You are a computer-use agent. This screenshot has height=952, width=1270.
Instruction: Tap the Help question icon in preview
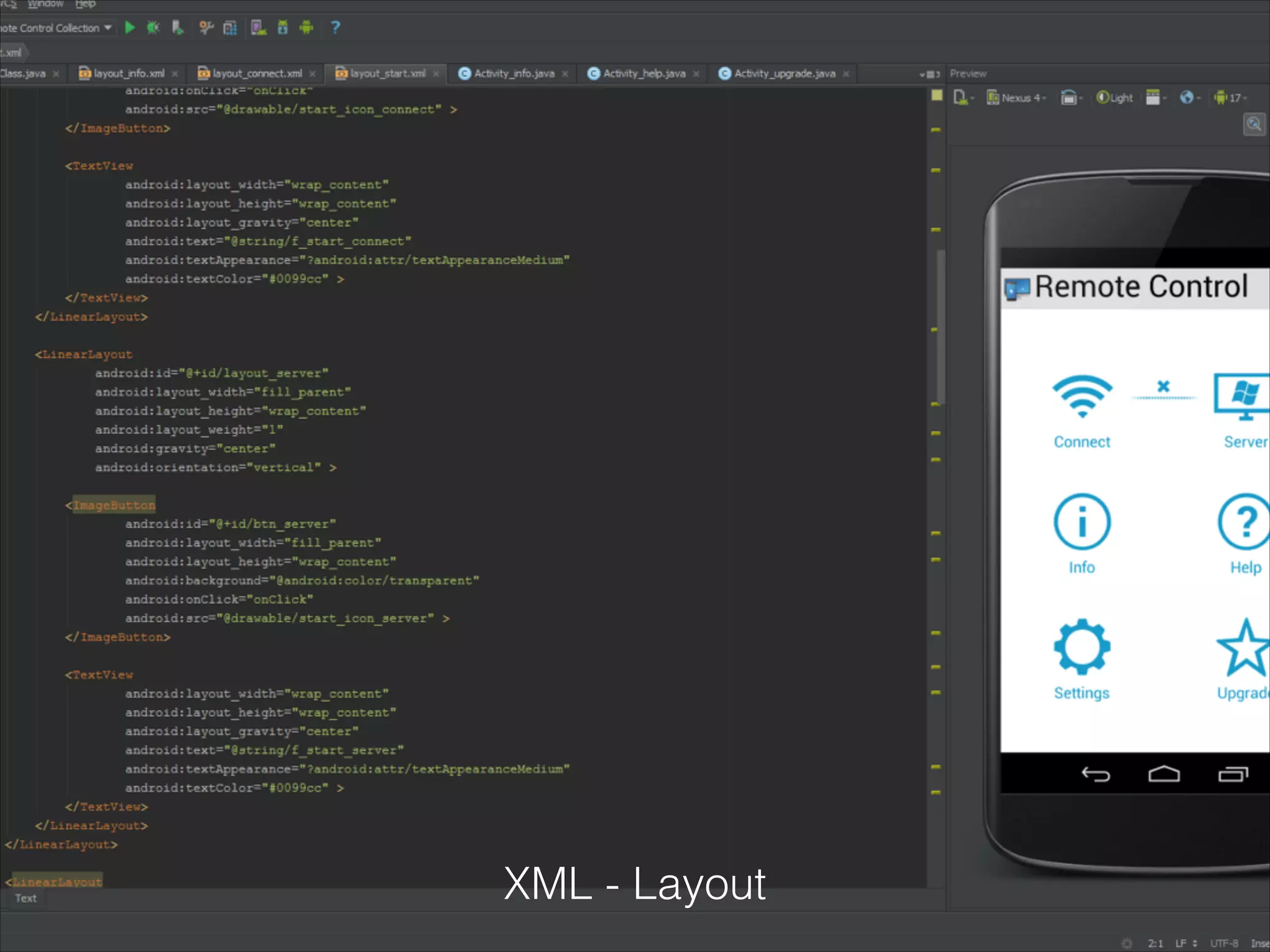click(1244, 521)
